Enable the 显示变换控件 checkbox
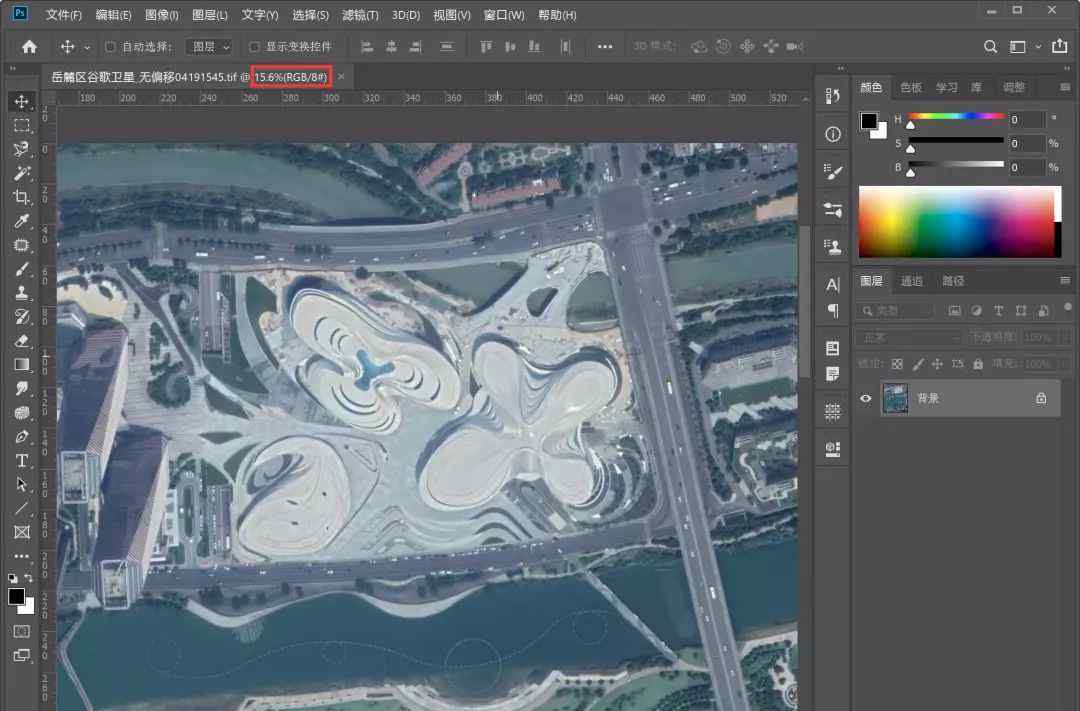Viewport: 1080px width, 711px height. click(254, 47)
